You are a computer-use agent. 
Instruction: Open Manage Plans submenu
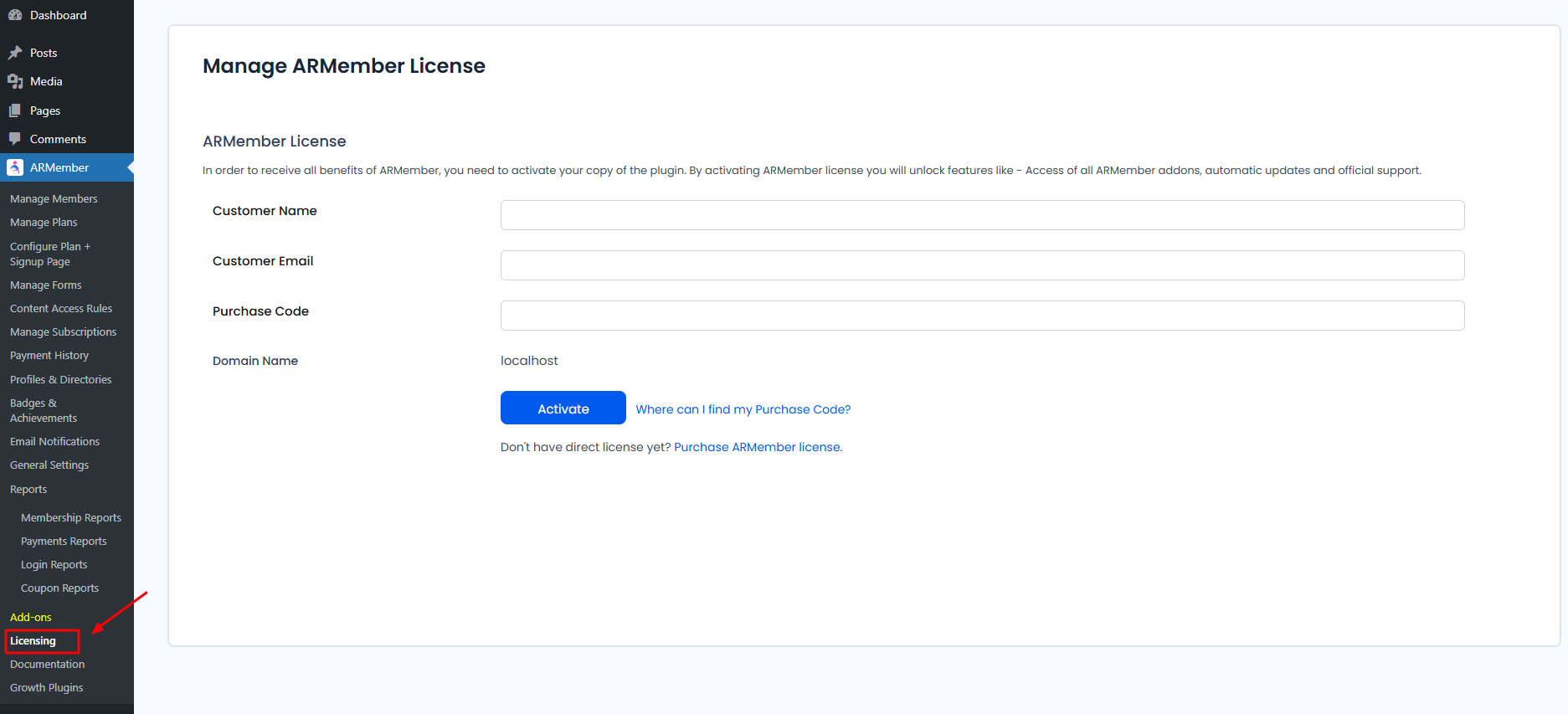(44, 223)
